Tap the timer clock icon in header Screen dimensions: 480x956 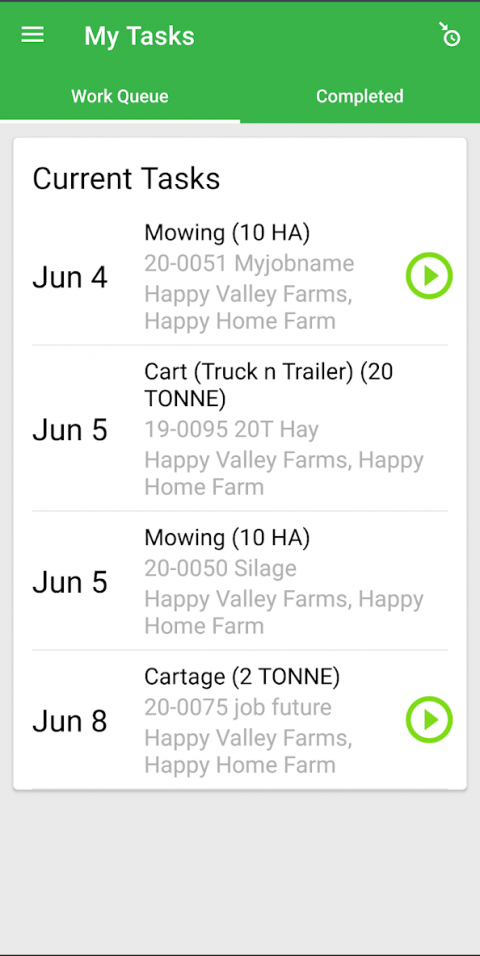450,35
